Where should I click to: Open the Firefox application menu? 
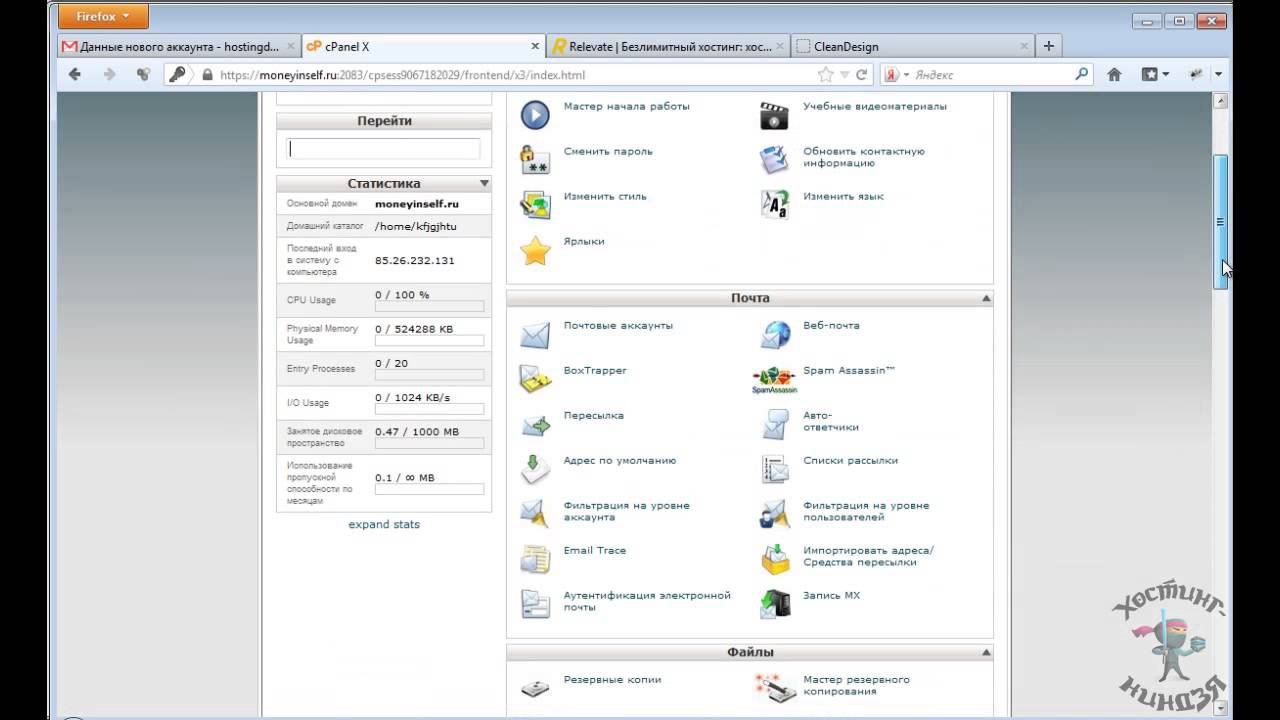[x=103, y=16]
